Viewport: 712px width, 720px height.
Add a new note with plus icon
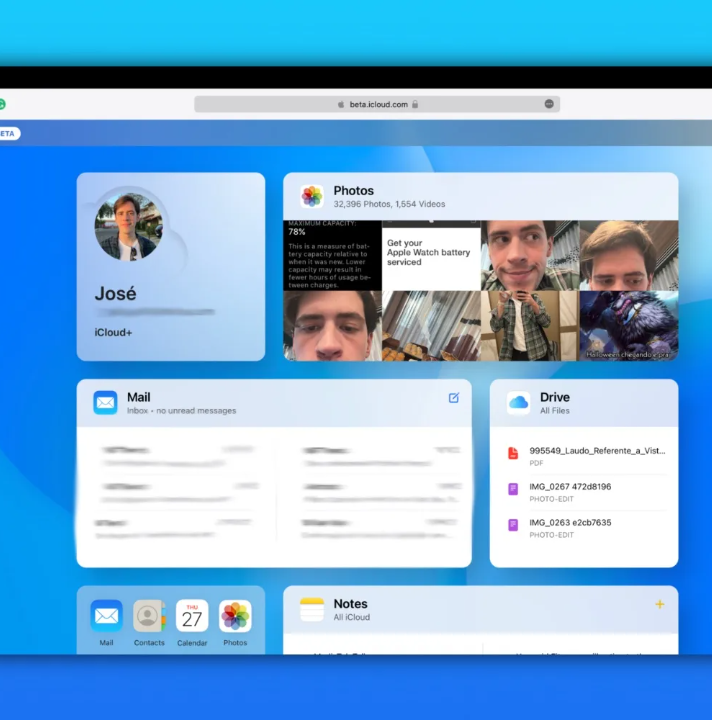click(x=660, y=604)
